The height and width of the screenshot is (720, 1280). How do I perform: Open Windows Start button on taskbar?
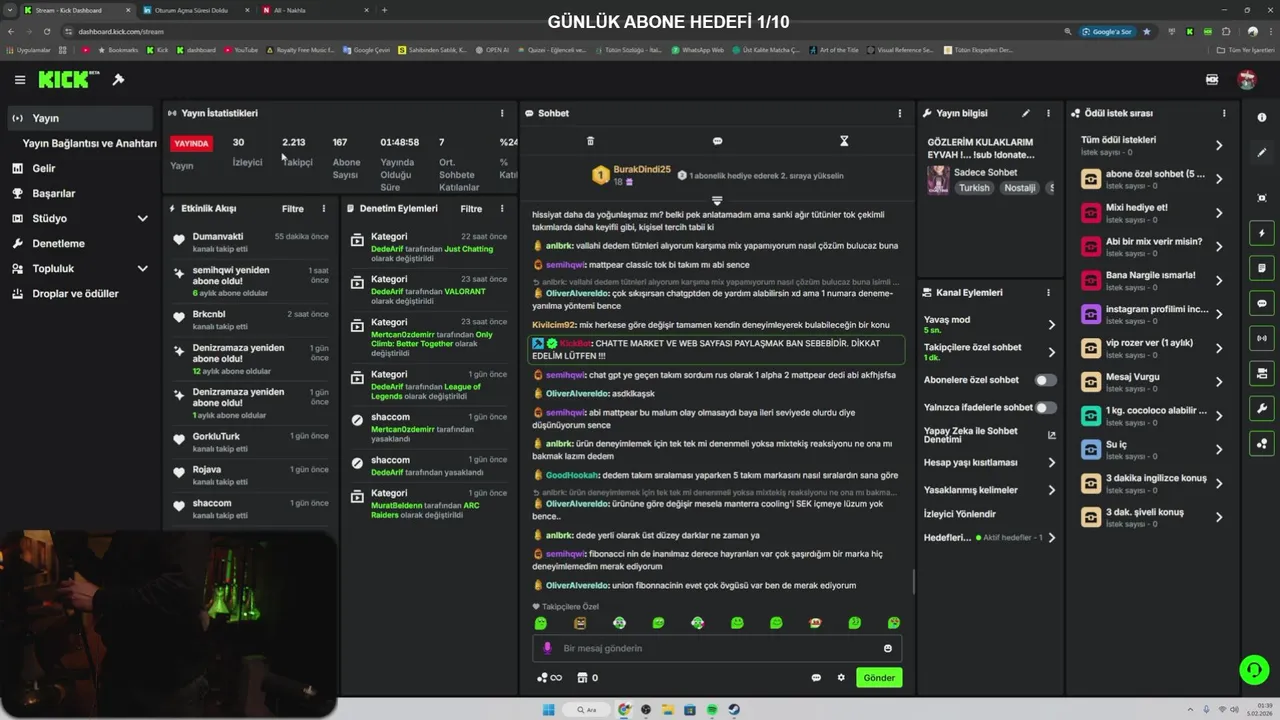pos(548,710)
